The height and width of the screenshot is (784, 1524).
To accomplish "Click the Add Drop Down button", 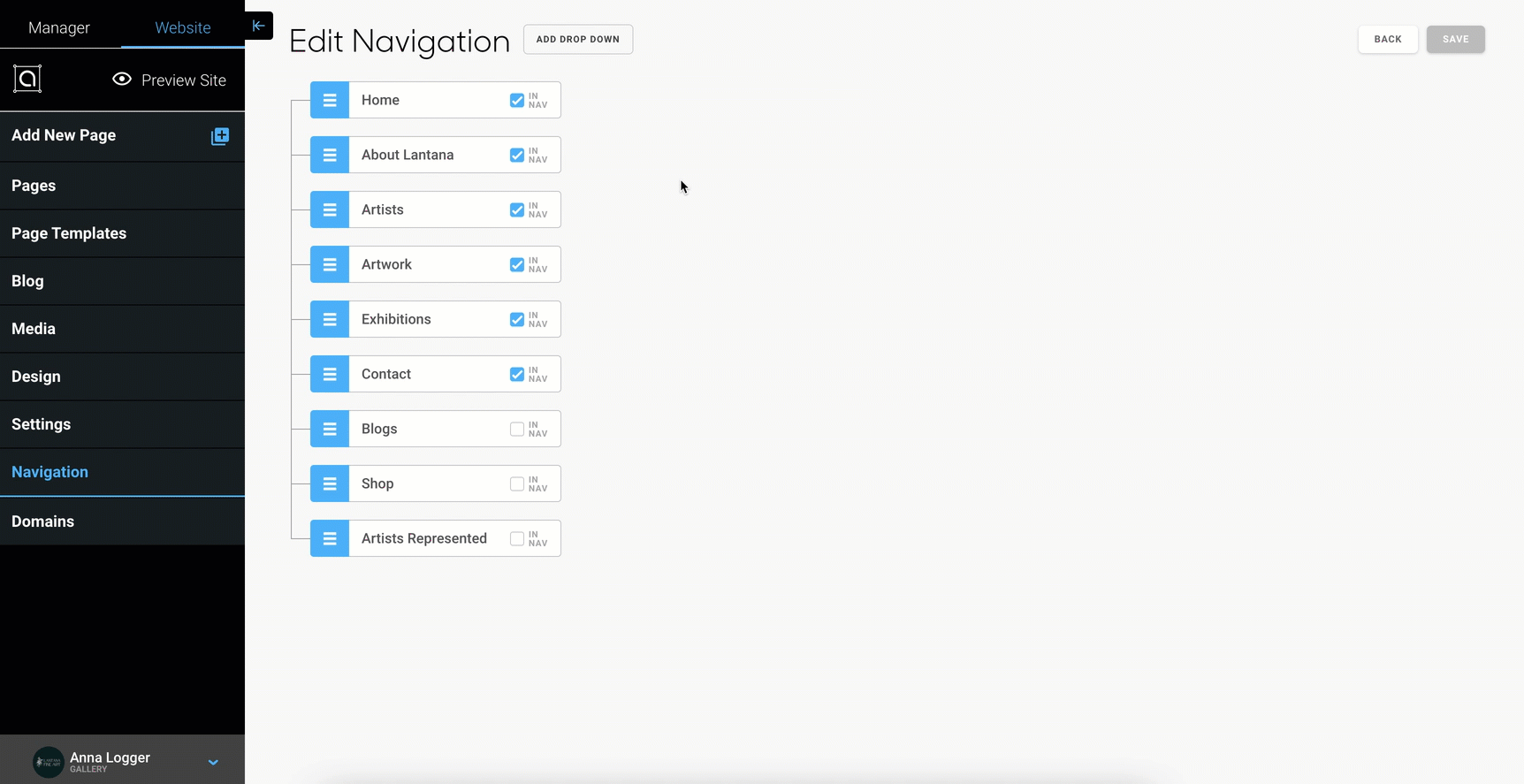I will tap(578, 39).
